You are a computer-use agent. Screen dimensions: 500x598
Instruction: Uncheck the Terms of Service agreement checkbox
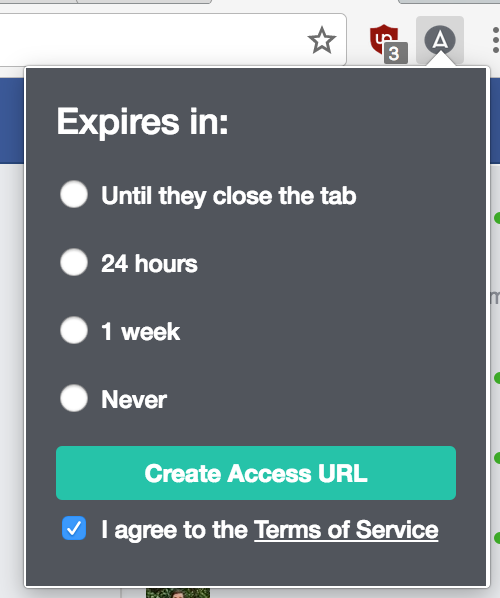point(74,528)
